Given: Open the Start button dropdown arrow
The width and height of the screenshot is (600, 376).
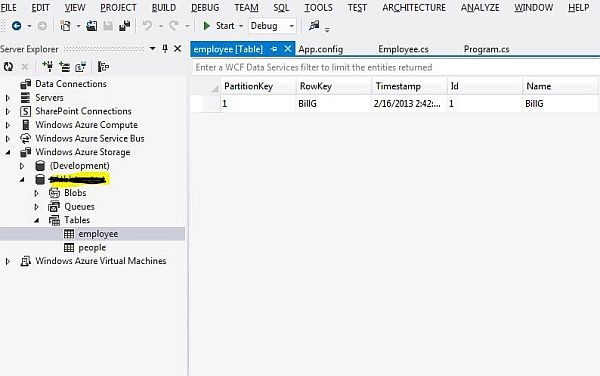Looking at the screenshot, I should [x=241, y=26].
